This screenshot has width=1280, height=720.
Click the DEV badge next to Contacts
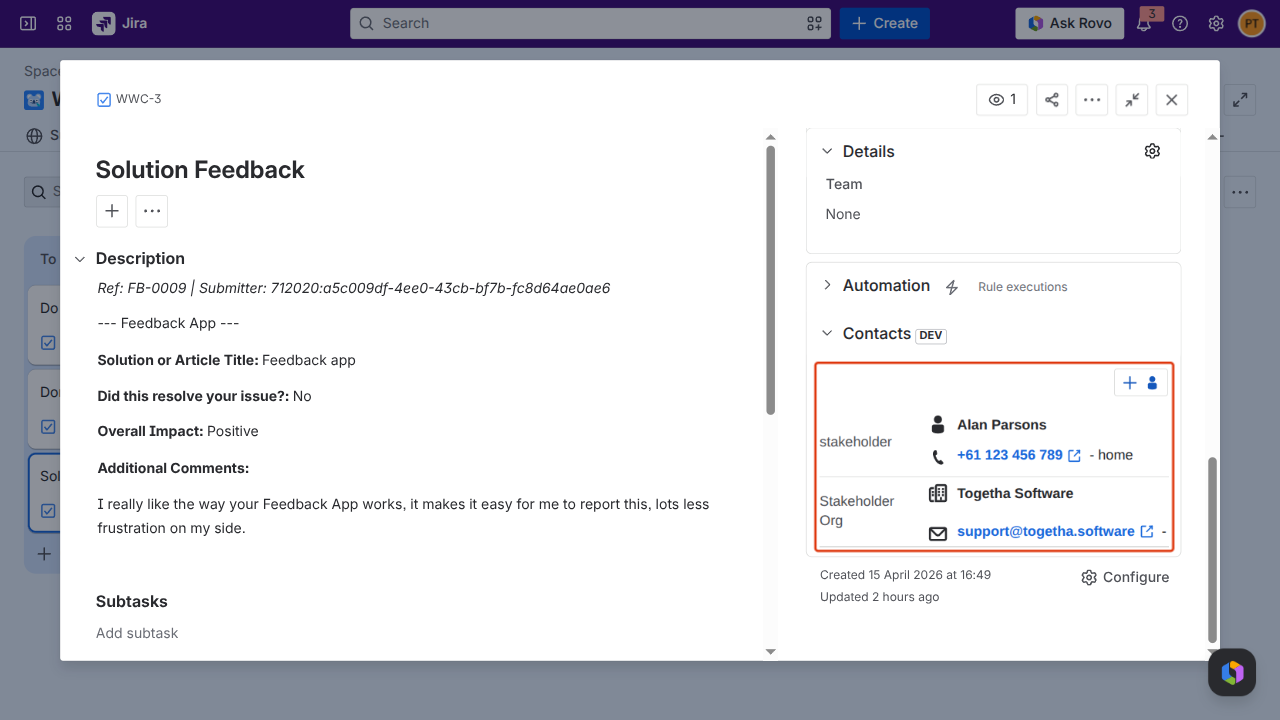pyautogui.click(x=931, y=335)
